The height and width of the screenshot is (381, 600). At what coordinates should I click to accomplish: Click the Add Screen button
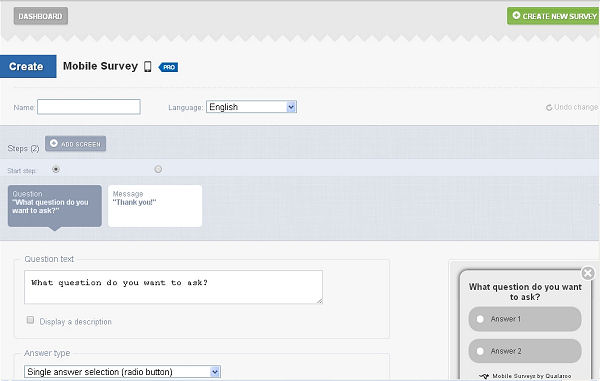(75, 144)
